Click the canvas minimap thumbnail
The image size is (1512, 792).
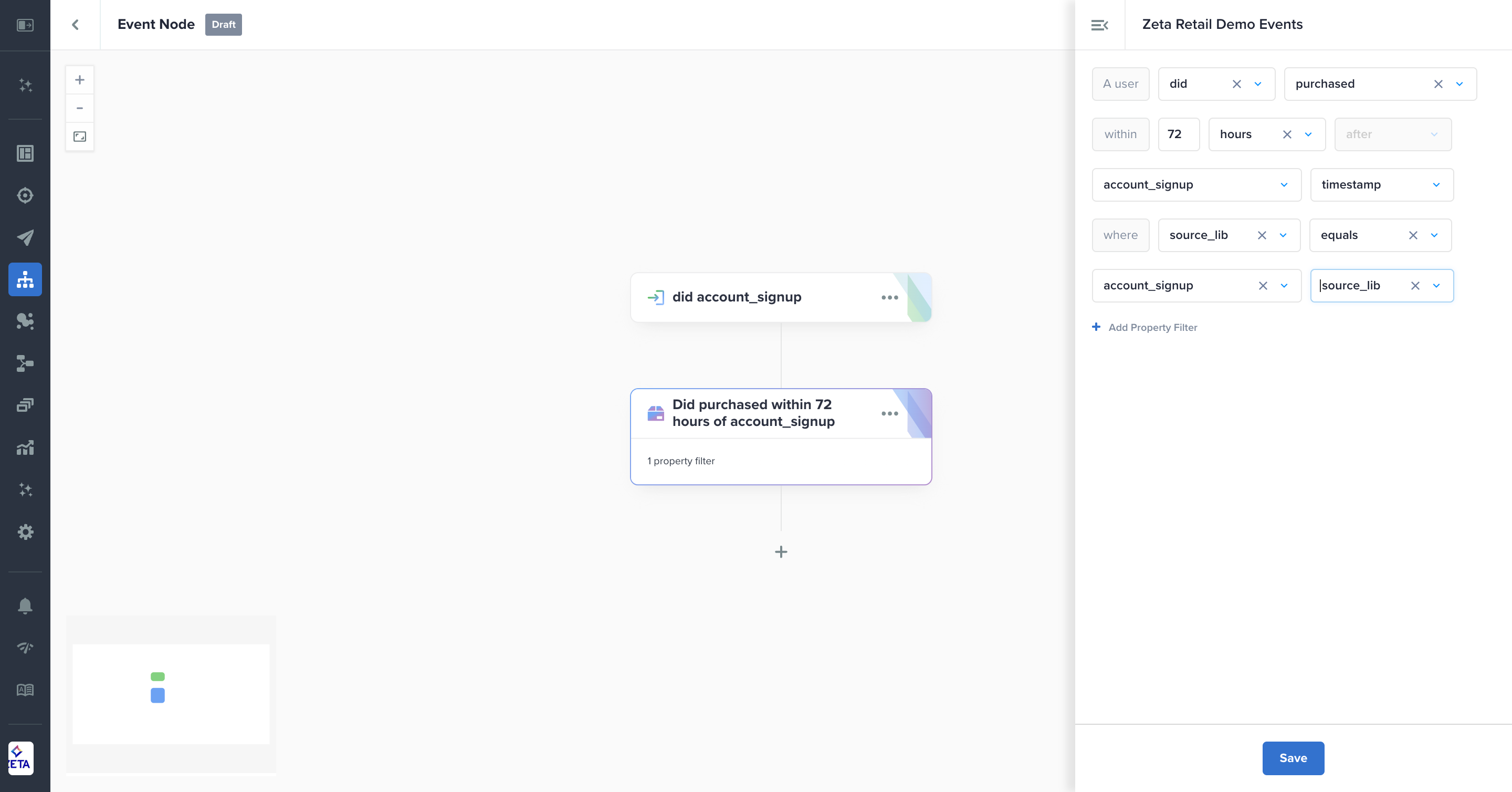171,694
